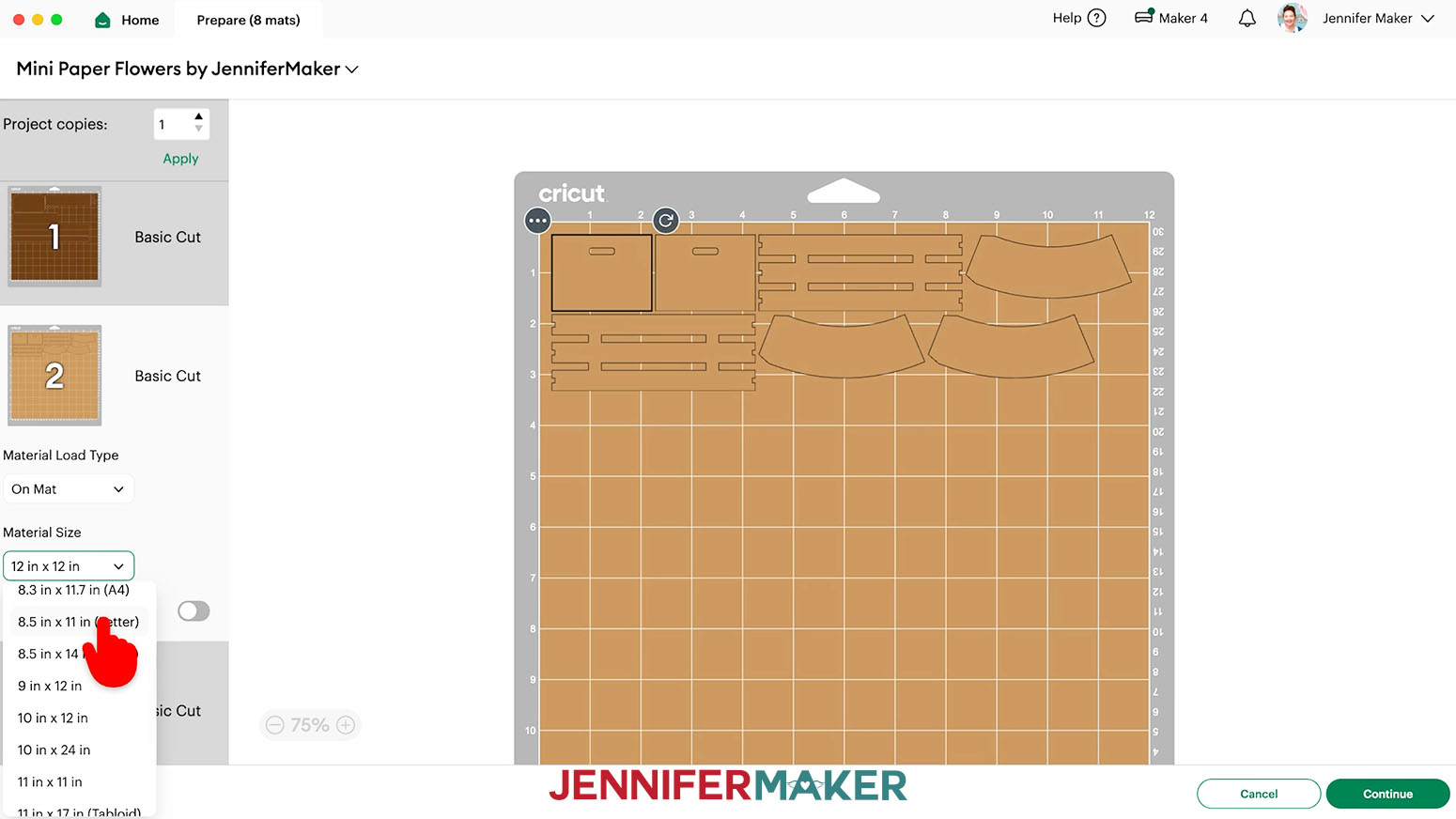
Task: Choose 9 in x 12 in size
Action: pyautogui.click(x=50, y=686)
